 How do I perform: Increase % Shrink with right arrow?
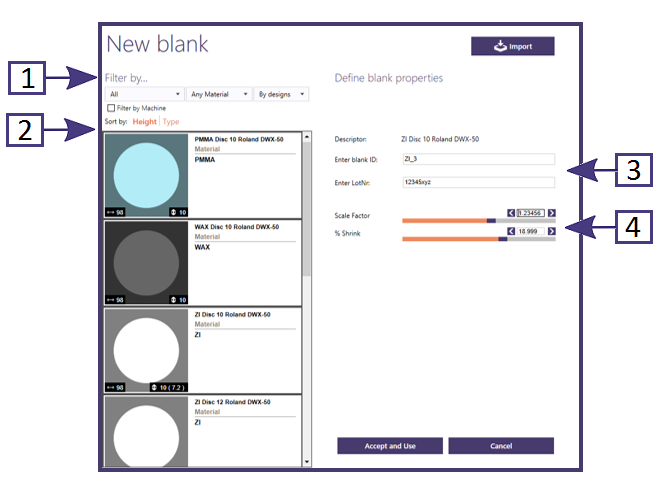click(x=551, y=231)
